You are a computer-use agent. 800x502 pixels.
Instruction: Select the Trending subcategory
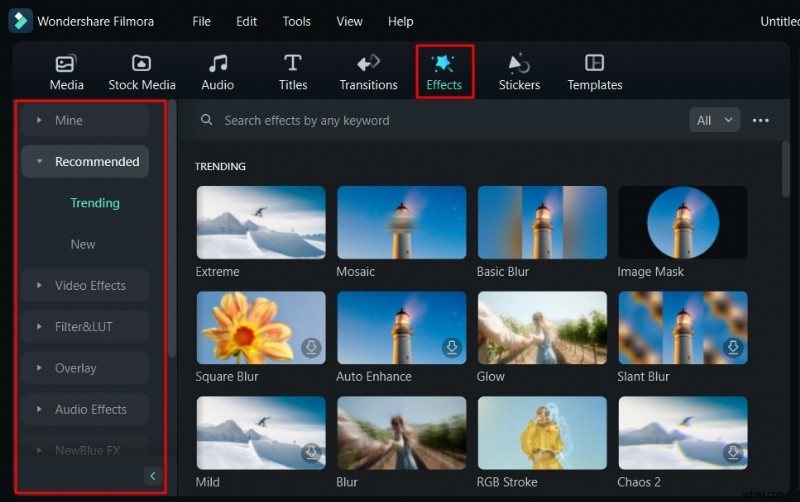pyautogui.click(x=95, y=203)
